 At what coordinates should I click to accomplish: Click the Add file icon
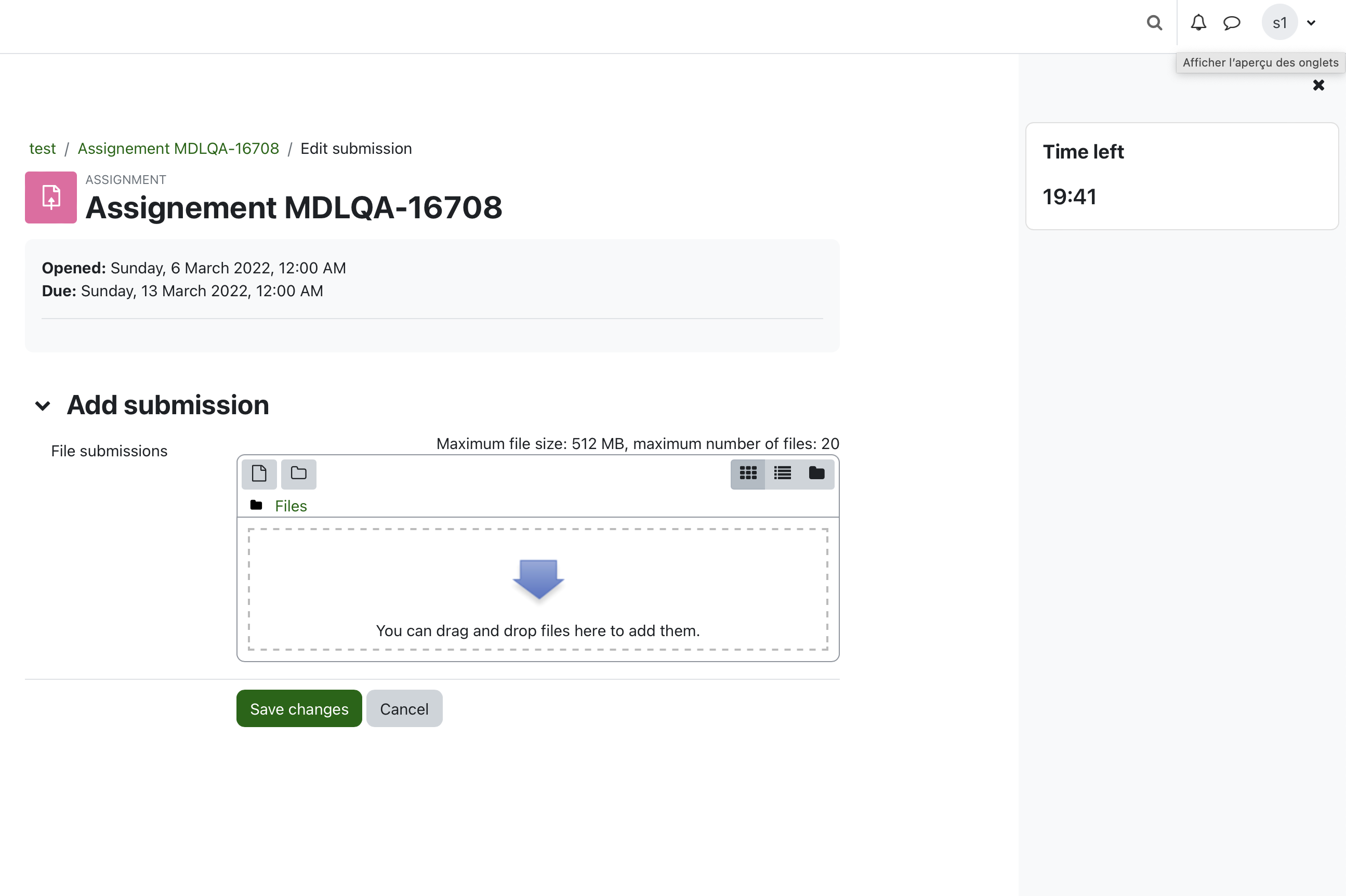(x=259, y=473)
